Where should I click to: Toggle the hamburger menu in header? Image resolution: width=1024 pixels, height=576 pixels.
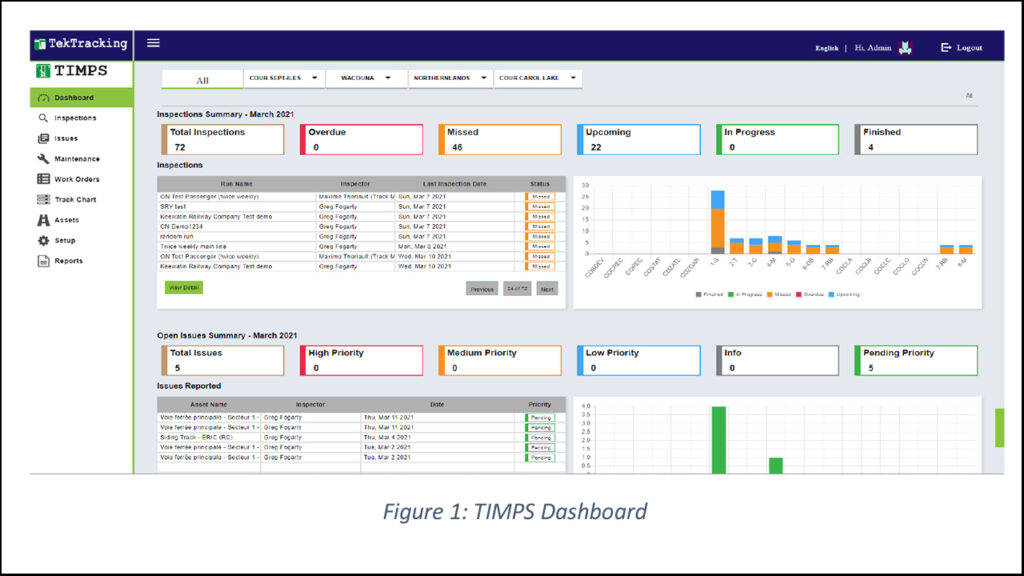tap(153, 43)
